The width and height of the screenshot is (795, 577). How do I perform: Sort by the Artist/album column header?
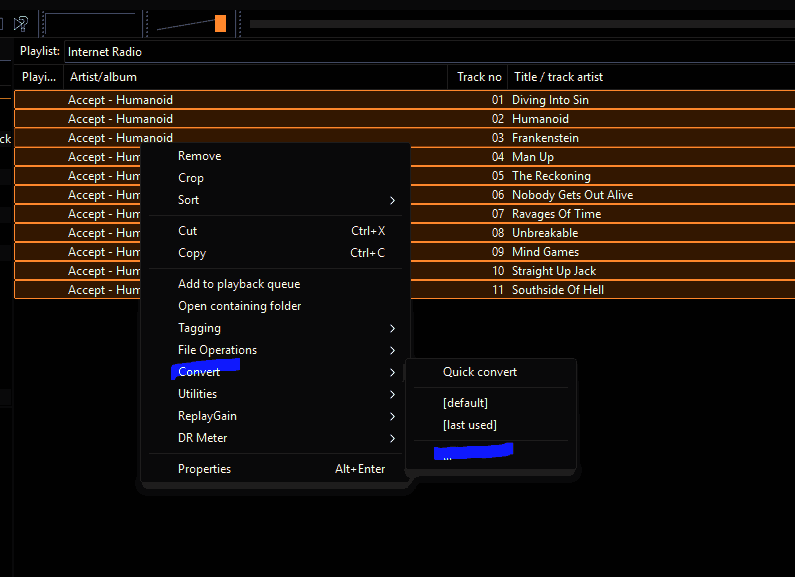point(256,77)
